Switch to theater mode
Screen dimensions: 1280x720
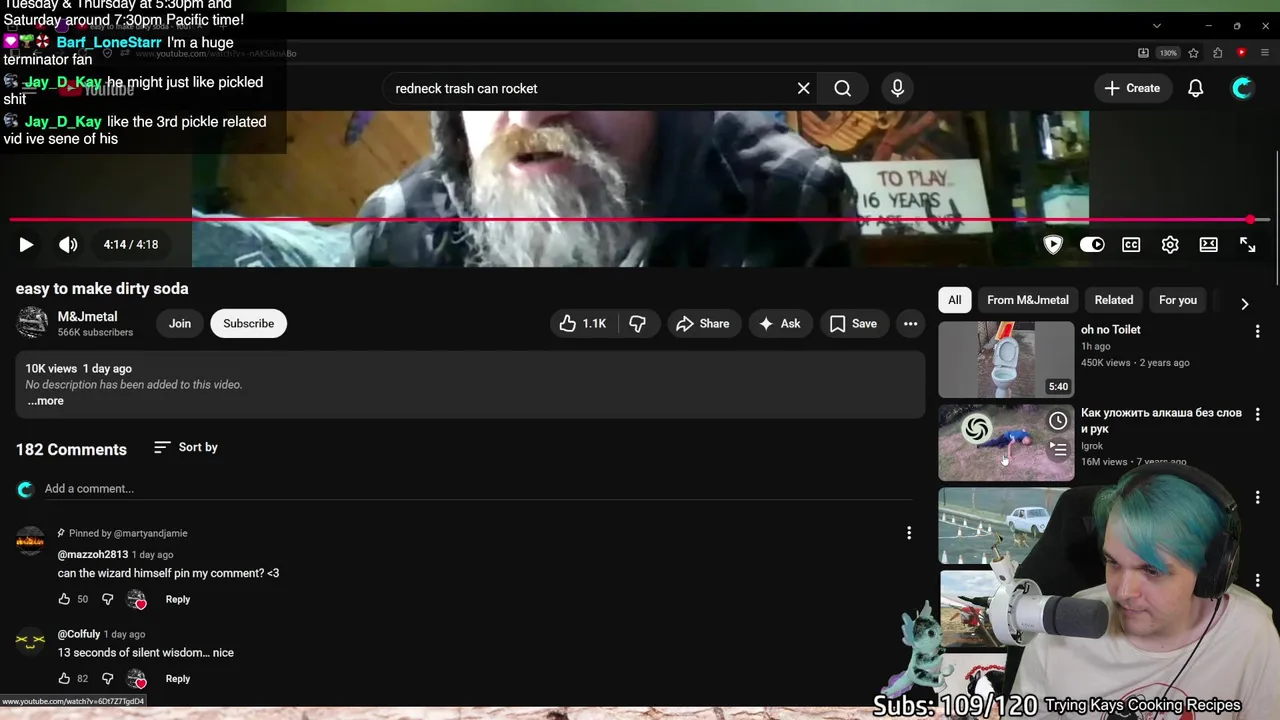1209,244
